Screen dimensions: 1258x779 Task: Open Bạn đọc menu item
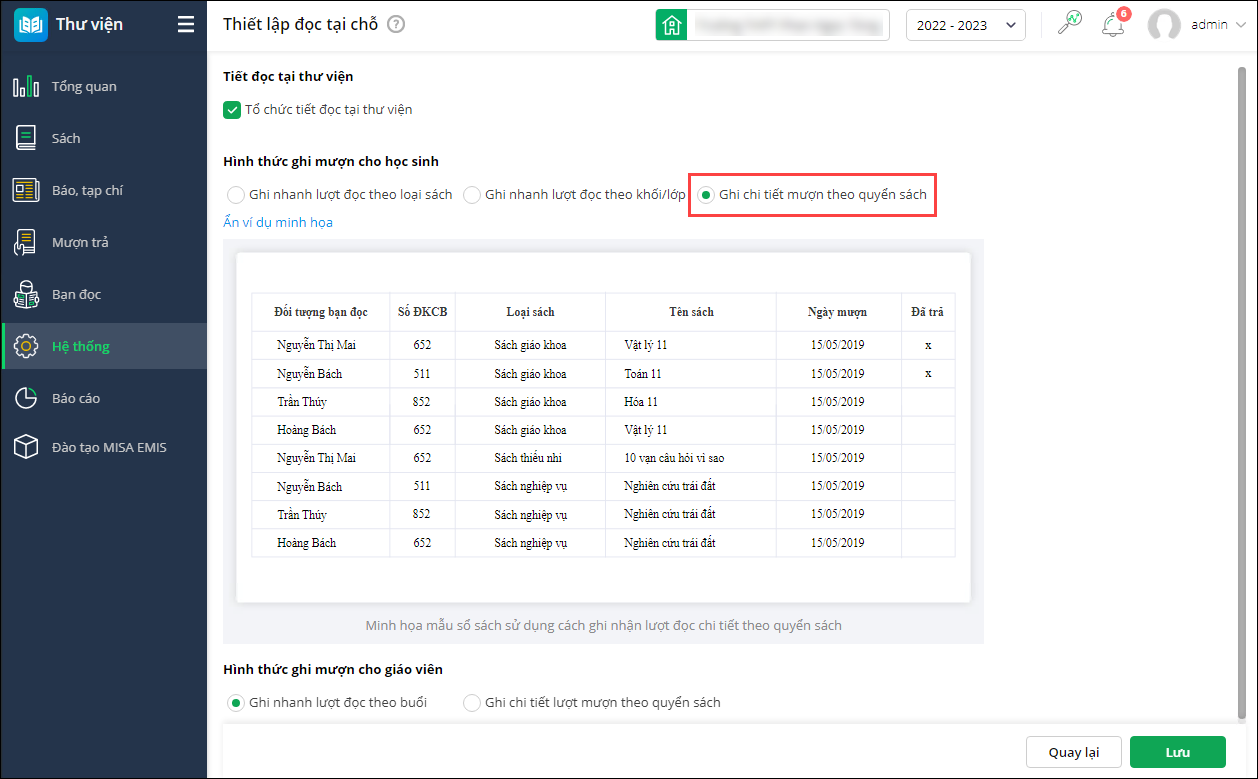[x=104, y=294]
